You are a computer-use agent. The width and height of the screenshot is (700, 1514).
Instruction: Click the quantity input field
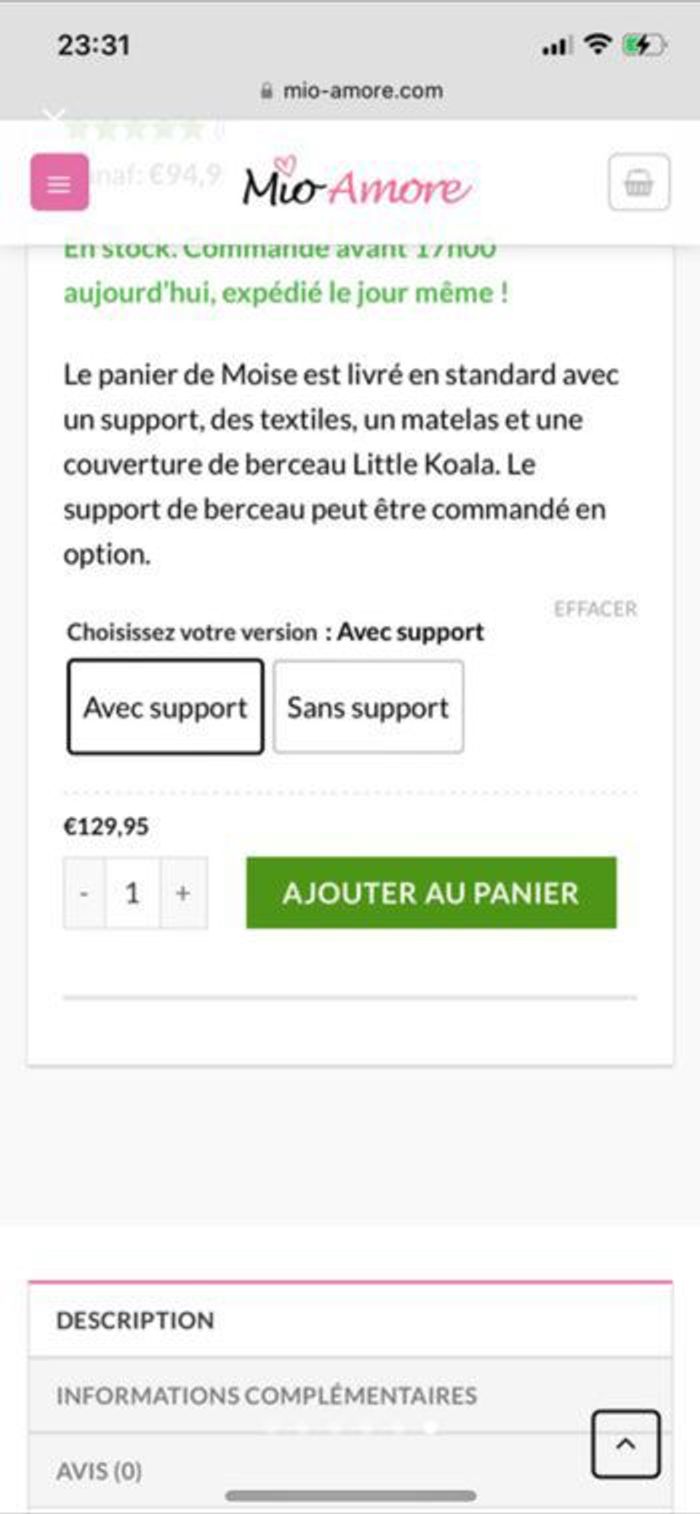[x=132, y=893]
